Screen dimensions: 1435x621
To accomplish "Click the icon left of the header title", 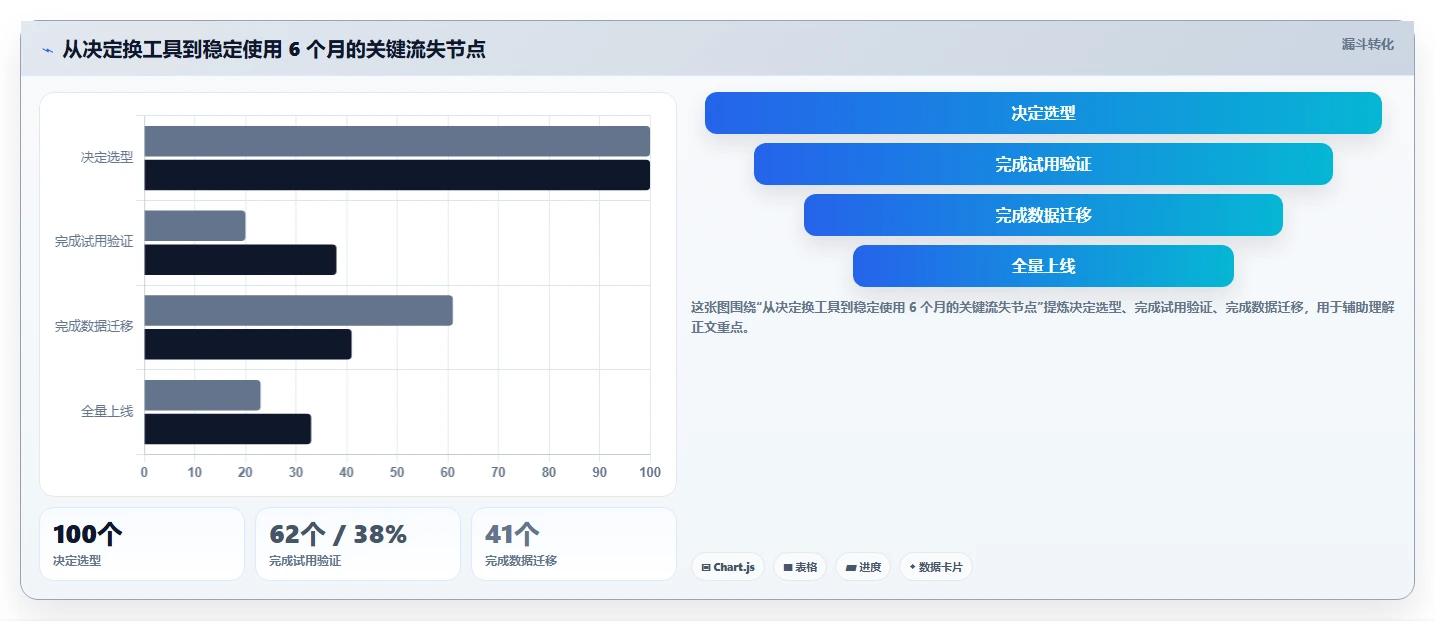I will pos(47,50).
